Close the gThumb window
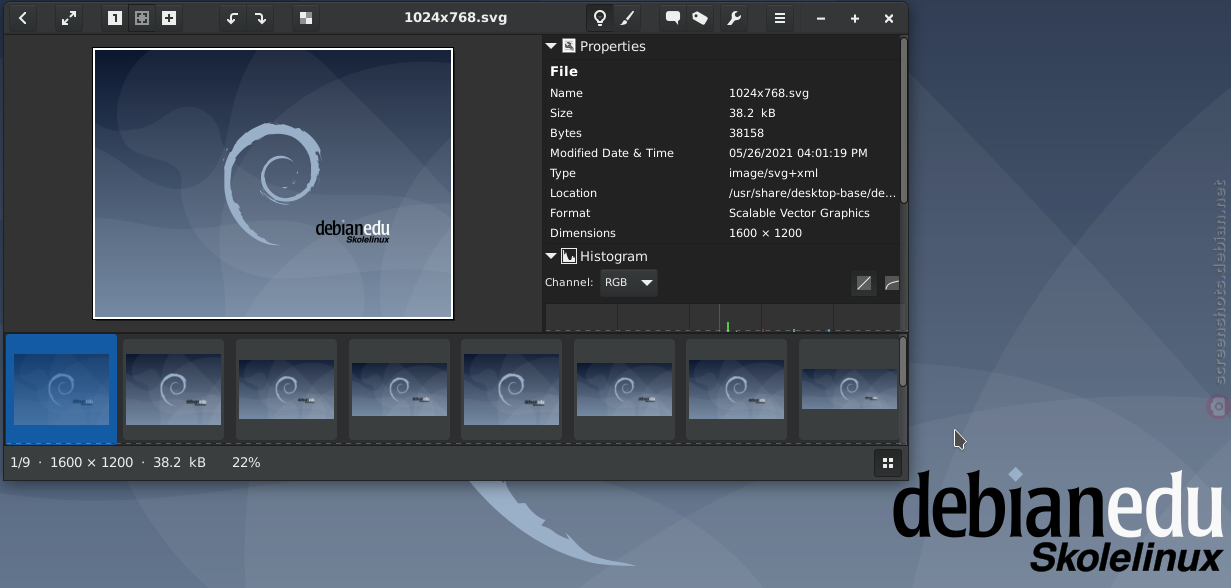The width and height of the screenshot is (1231, 588). point(889,18)
